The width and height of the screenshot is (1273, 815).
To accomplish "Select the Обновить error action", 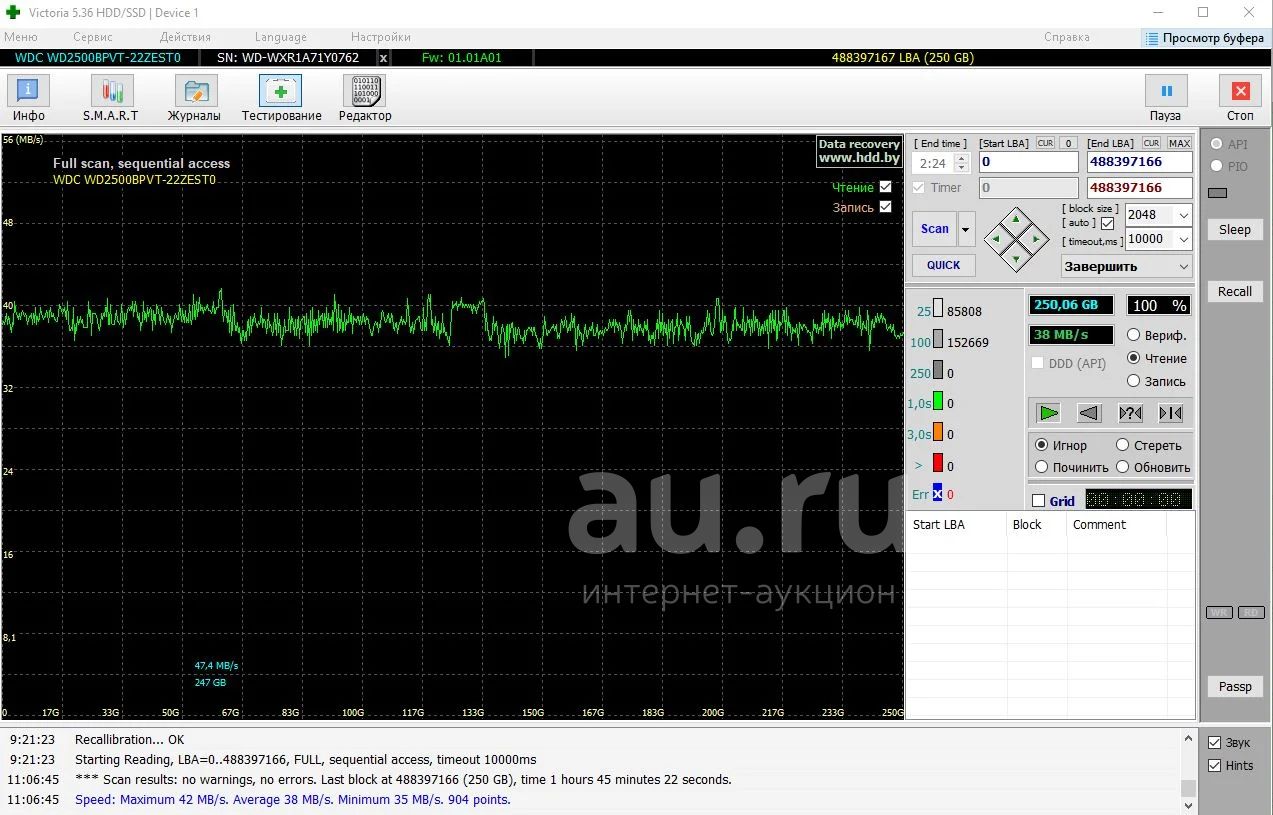I will click(x=1122, y=467).
